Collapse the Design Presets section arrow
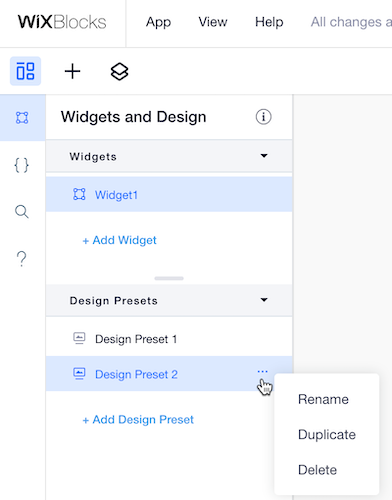Image resolution: width=392 pixels, height=500 pixels. click(x=264, y=300)
